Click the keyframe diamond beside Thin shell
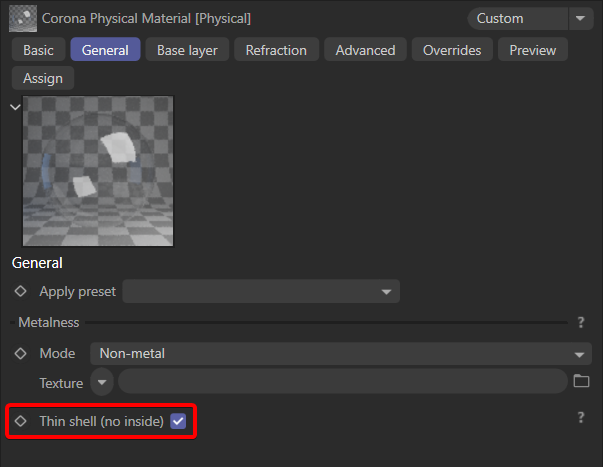This screenshot has height=467, width=603. coord(20,421)
